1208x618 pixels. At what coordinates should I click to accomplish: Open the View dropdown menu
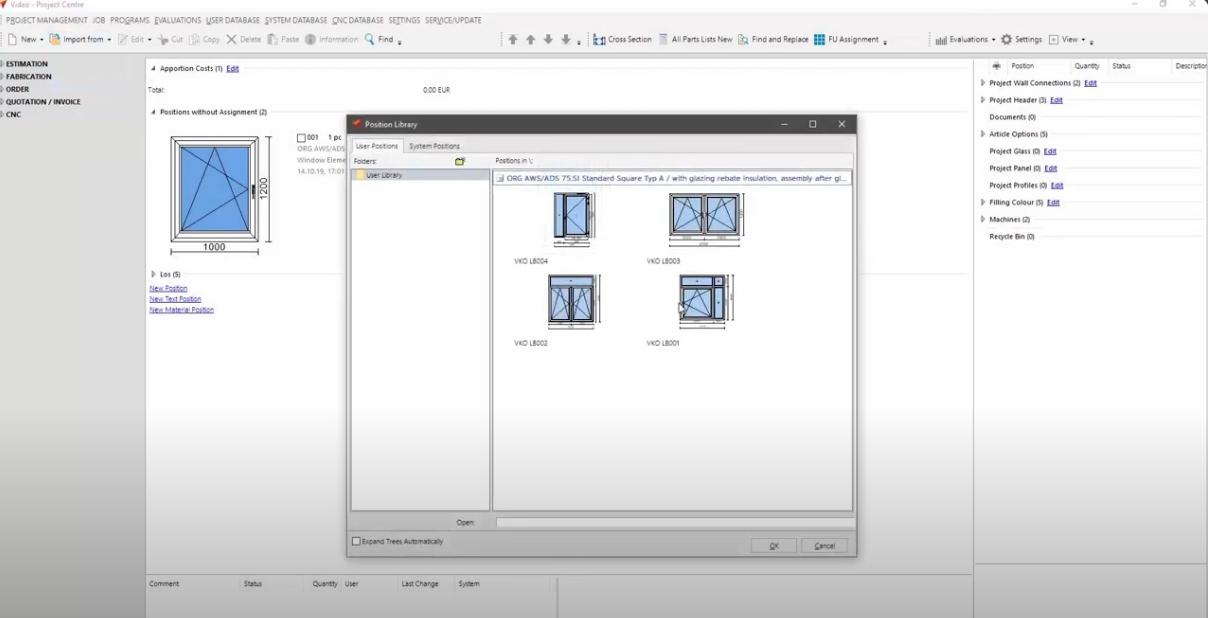1068,39
